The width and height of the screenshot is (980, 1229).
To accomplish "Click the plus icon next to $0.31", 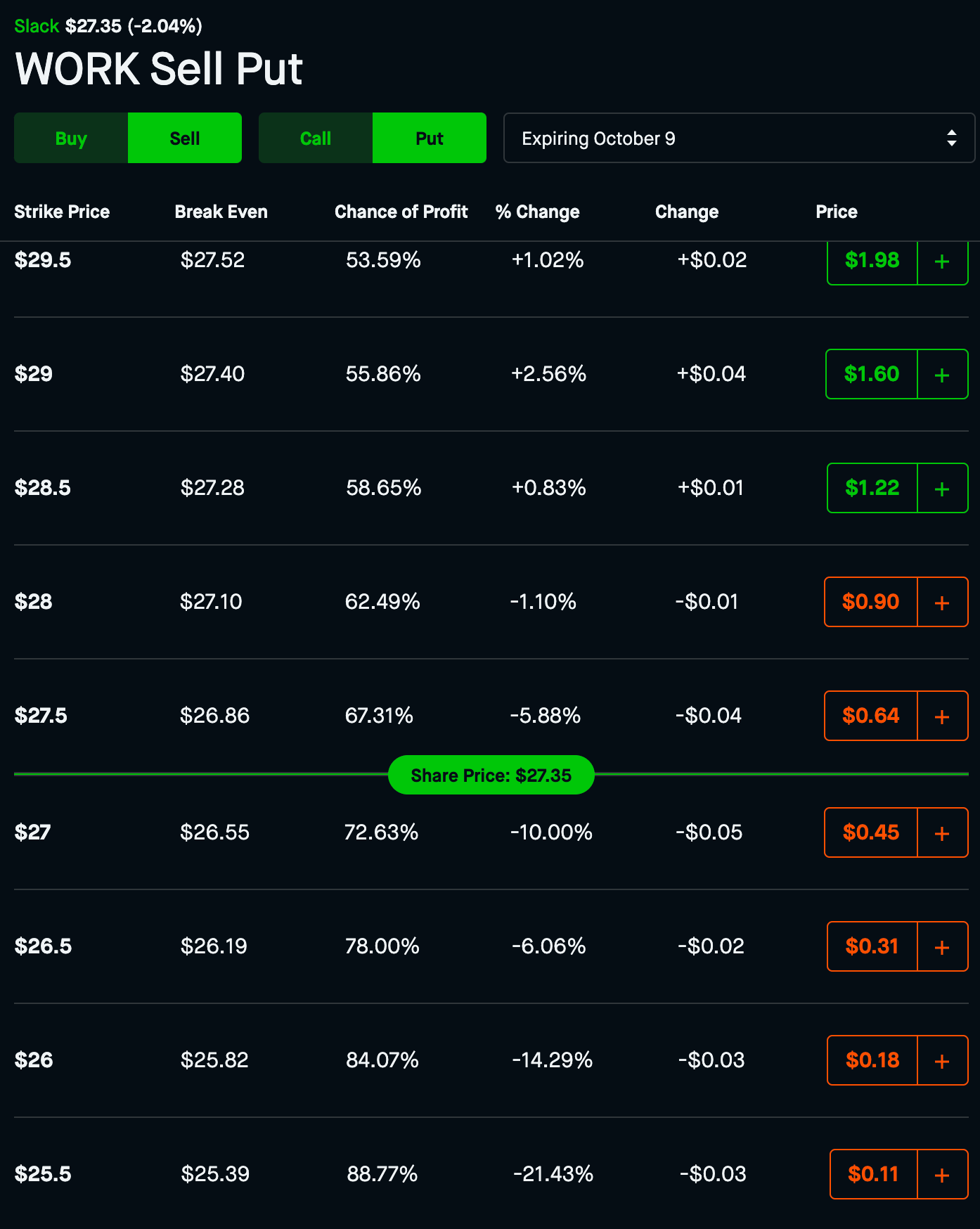I will (x=943, y=946).
